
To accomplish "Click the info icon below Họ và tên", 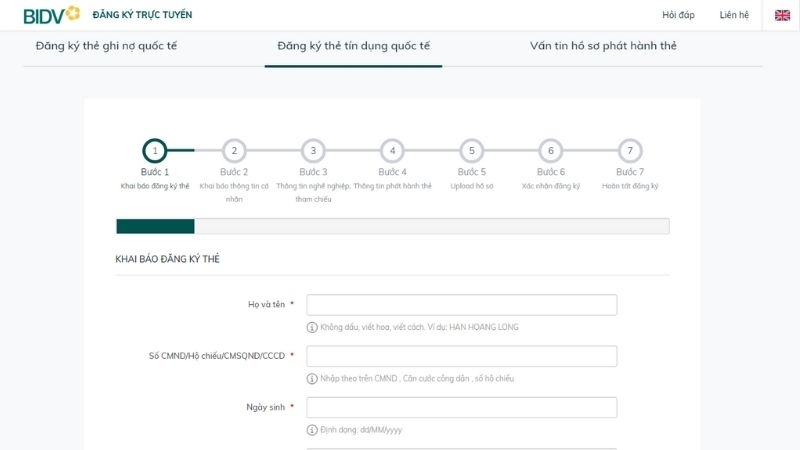I will point(312,327).
